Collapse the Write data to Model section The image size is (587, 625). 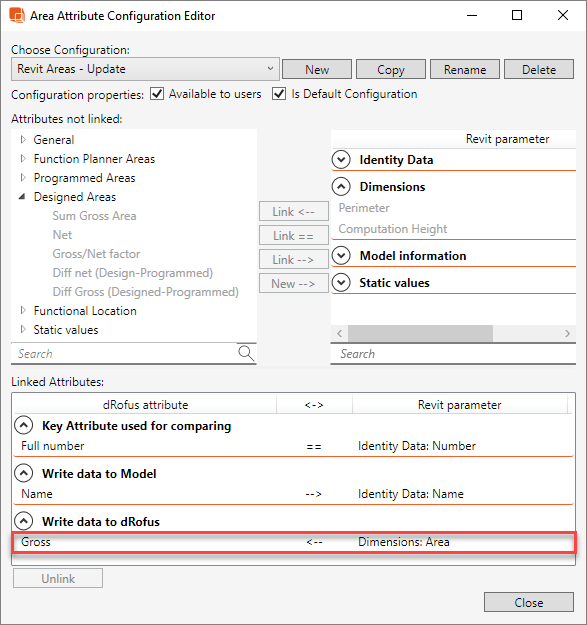coord(24,474)
